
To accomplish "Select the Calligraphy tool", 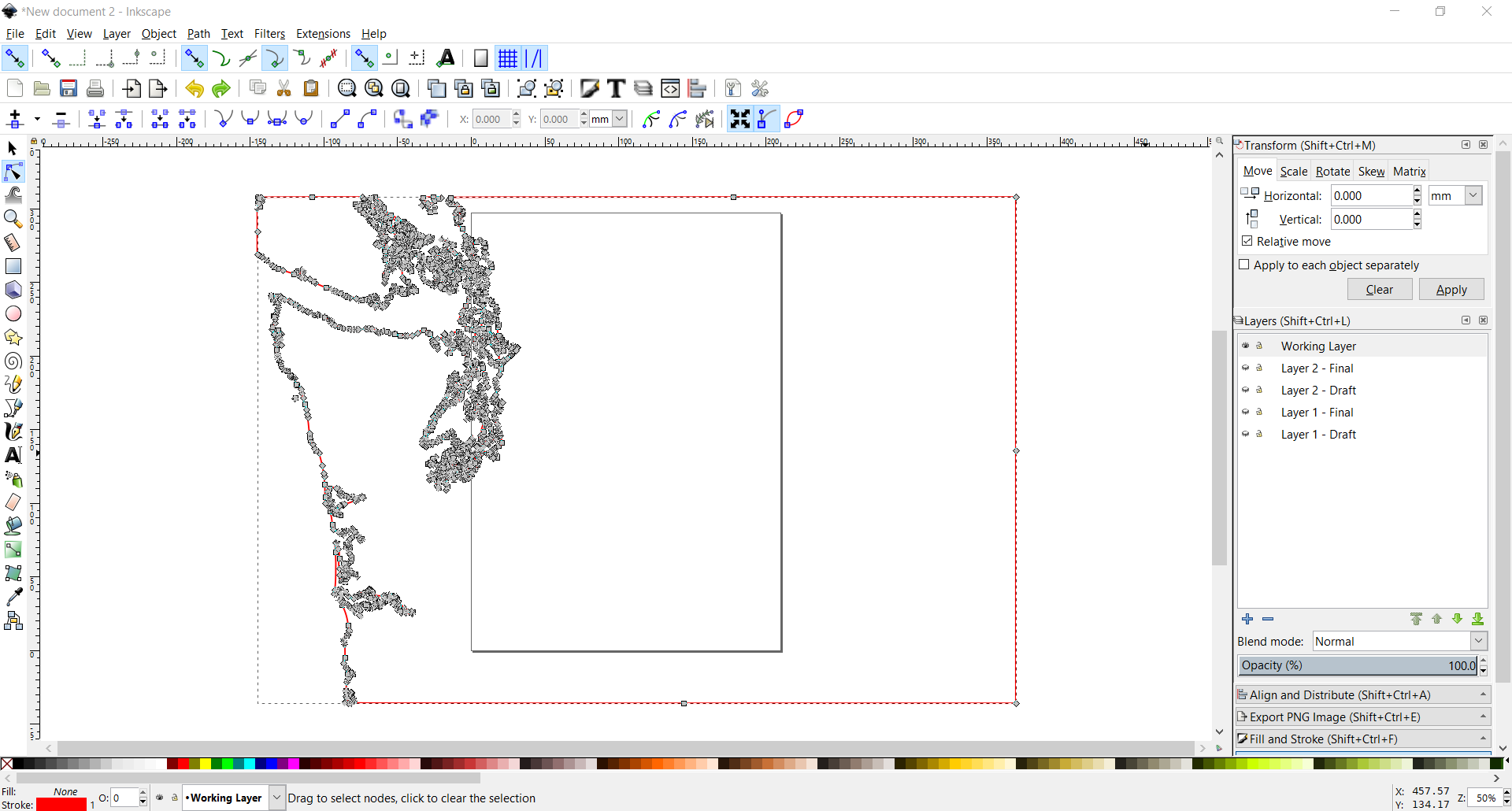I will tap(13, 431).
